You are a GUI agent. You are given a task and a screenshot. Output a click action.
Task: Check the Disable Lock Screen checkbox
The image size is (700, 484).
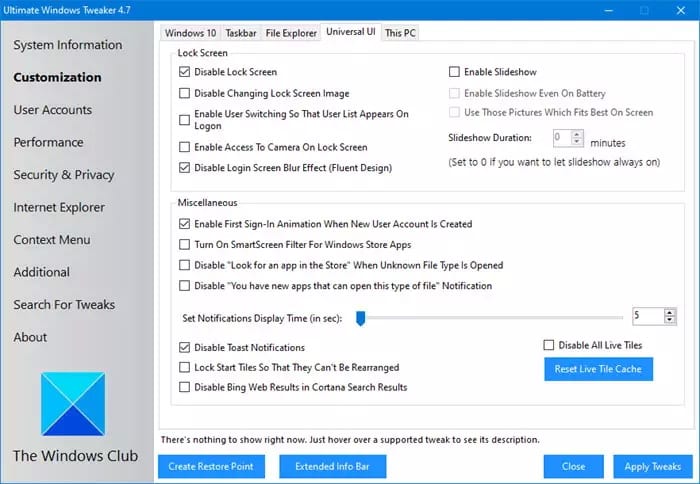tap(184, 72)
